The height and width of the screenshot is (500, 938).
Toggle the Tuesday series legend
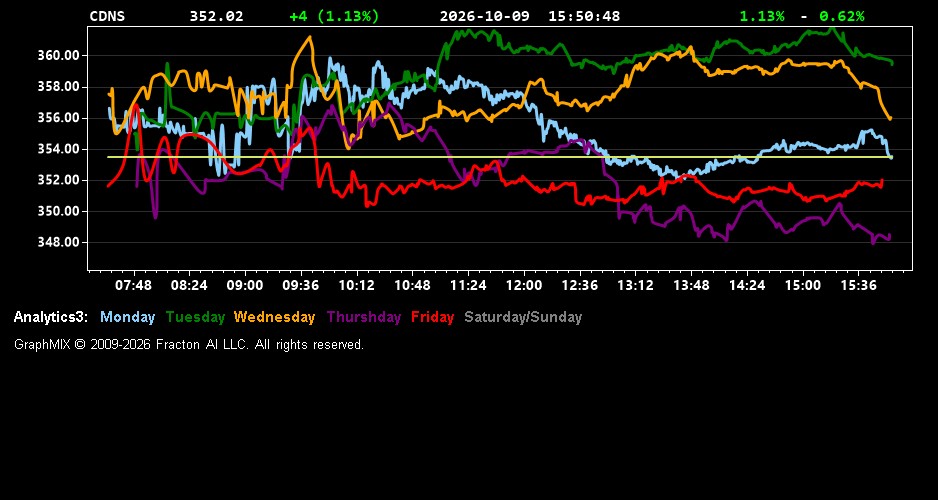pos(195,318)
